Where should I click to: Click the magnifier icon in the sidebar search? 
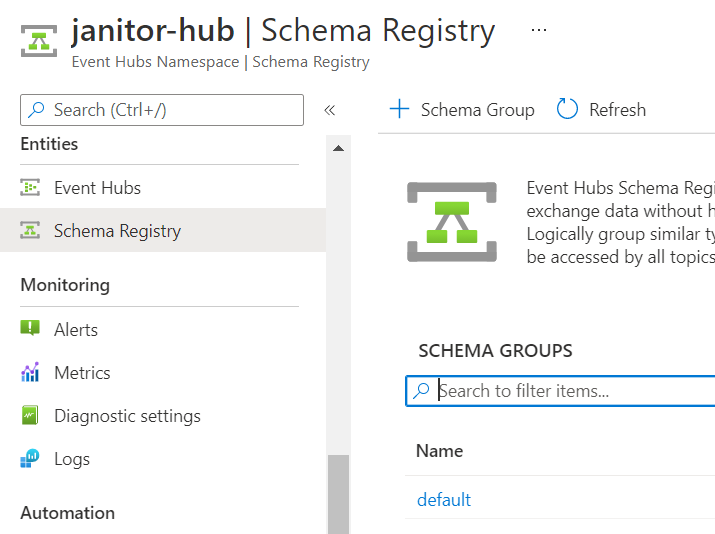pyautogui.click(x=36, y=110)
